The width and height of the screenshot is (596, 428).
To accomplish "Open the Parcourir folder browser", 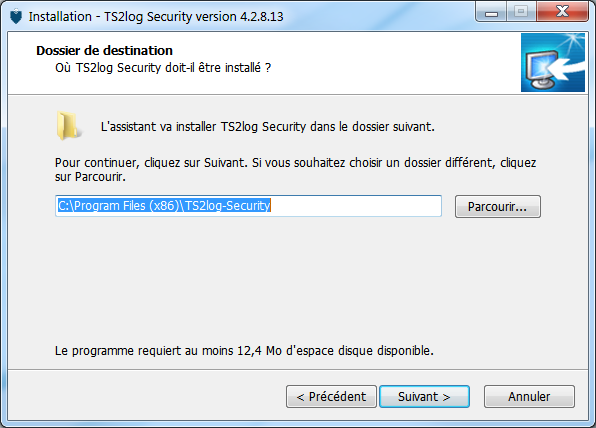I will (498, 206).
